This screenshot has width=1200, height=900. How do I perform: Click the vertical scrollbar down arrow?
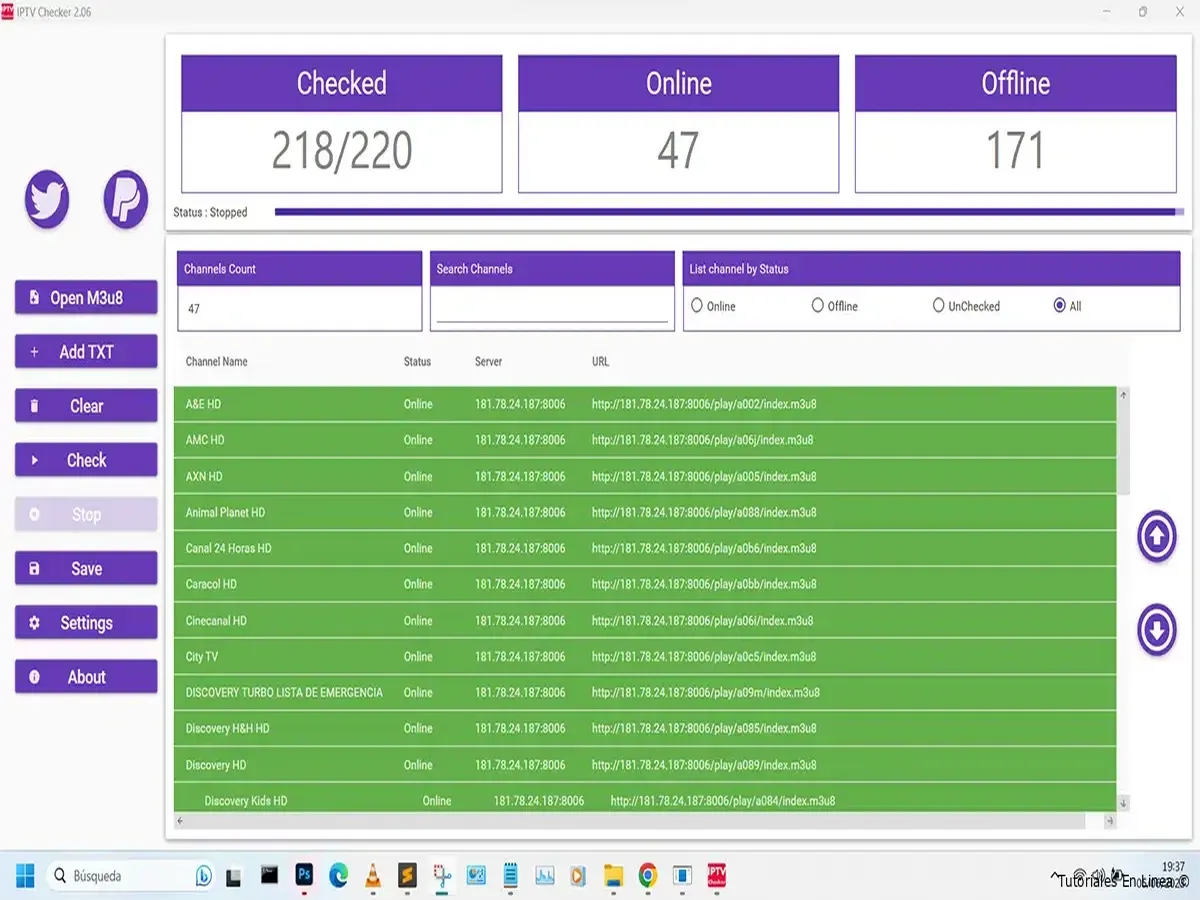point(1123,803)
